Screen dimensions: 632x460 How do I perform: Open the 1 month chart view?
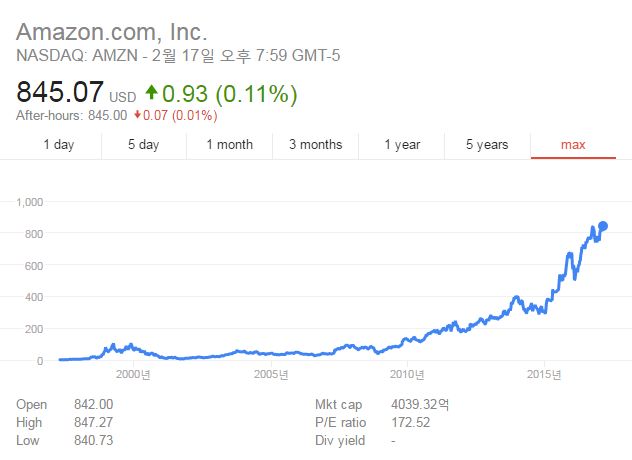tap(230, 145)
